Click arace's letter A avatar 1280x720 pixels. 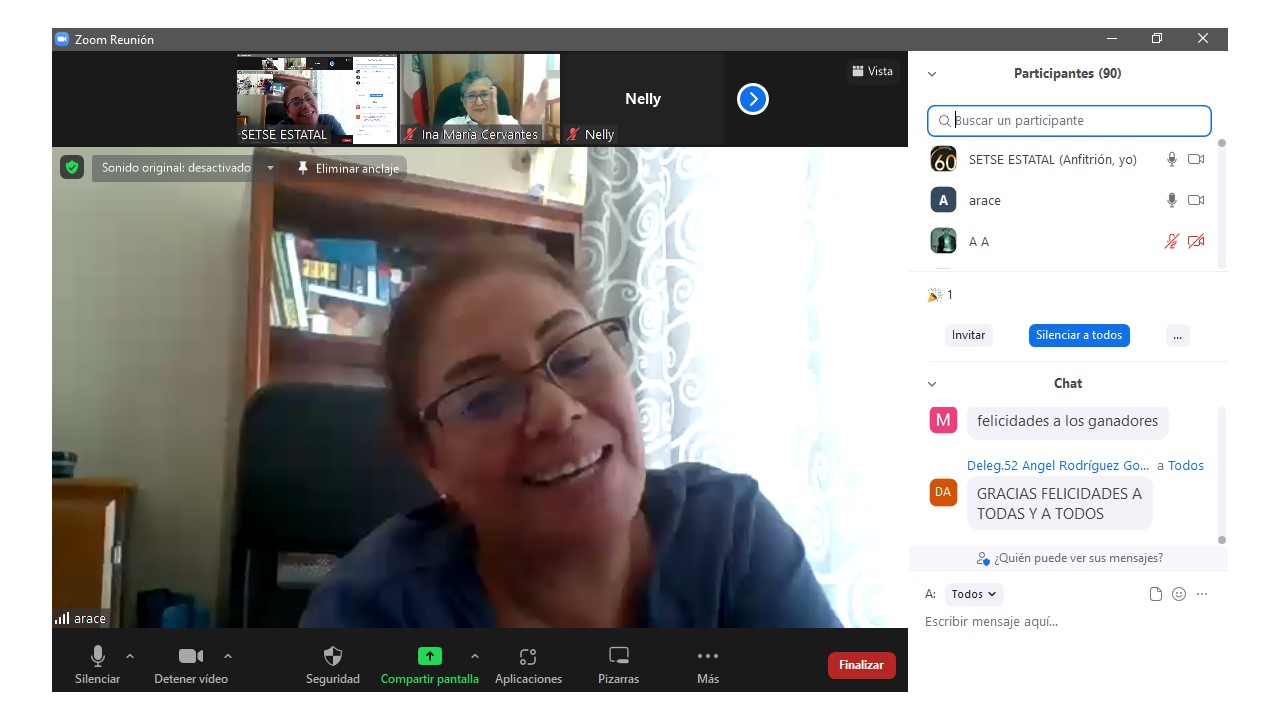click(x=943, y=200)
